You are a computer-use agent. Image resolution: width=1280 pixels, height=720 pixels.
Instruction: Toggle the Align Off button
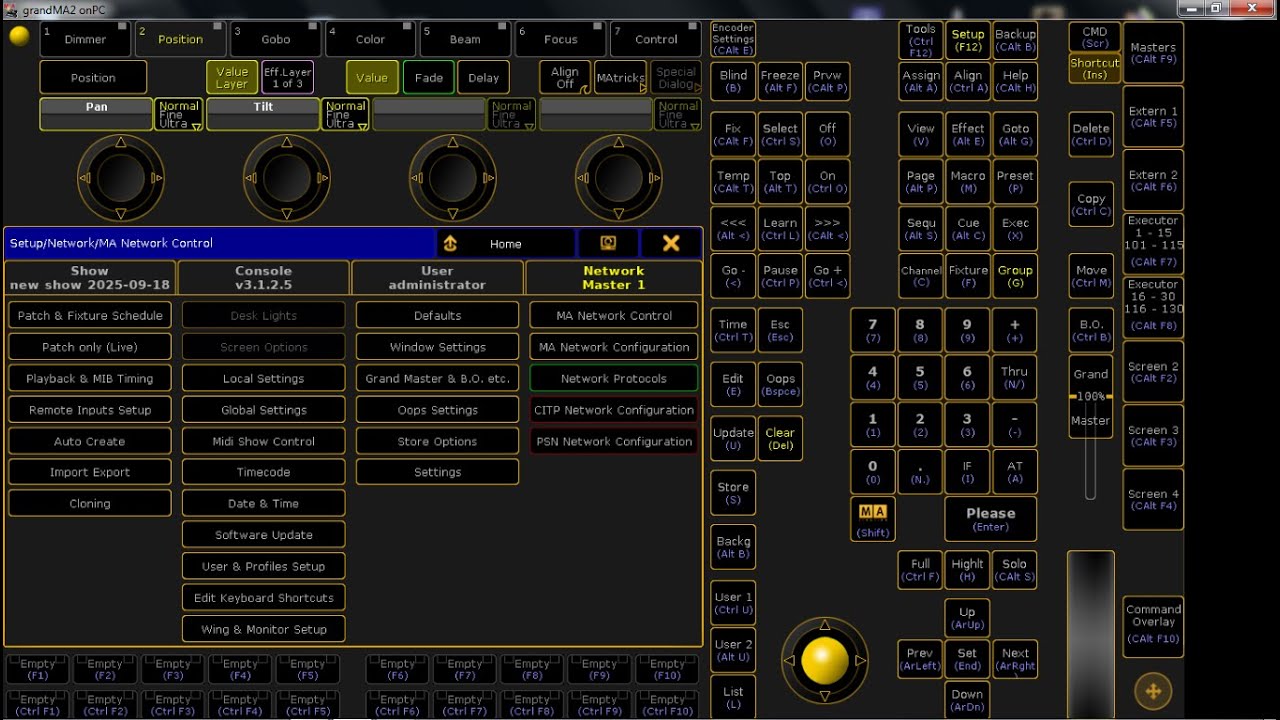[565, 78]
